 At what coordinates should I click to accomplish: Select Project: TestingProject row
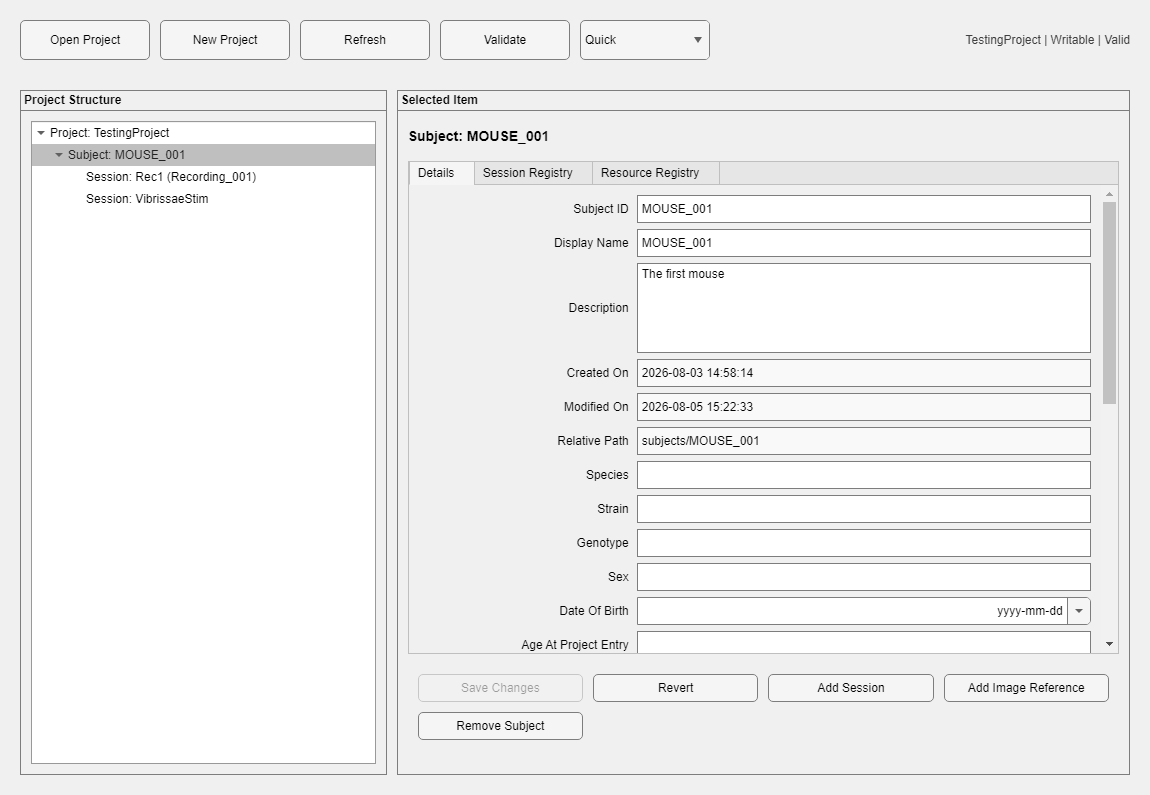203,133
